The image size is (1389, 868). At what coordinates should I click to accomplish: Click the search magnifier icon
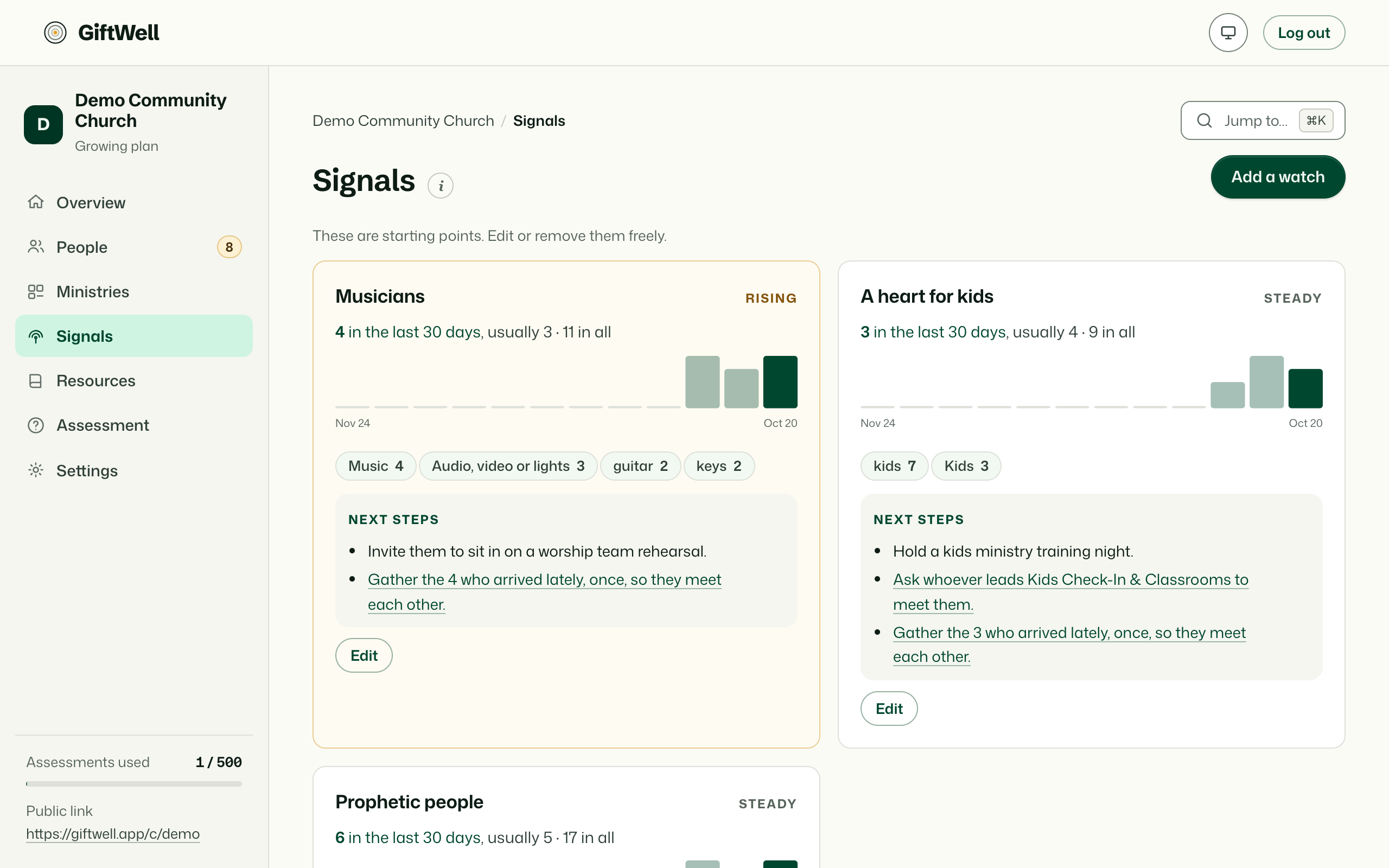click(x=1204, y=120)
